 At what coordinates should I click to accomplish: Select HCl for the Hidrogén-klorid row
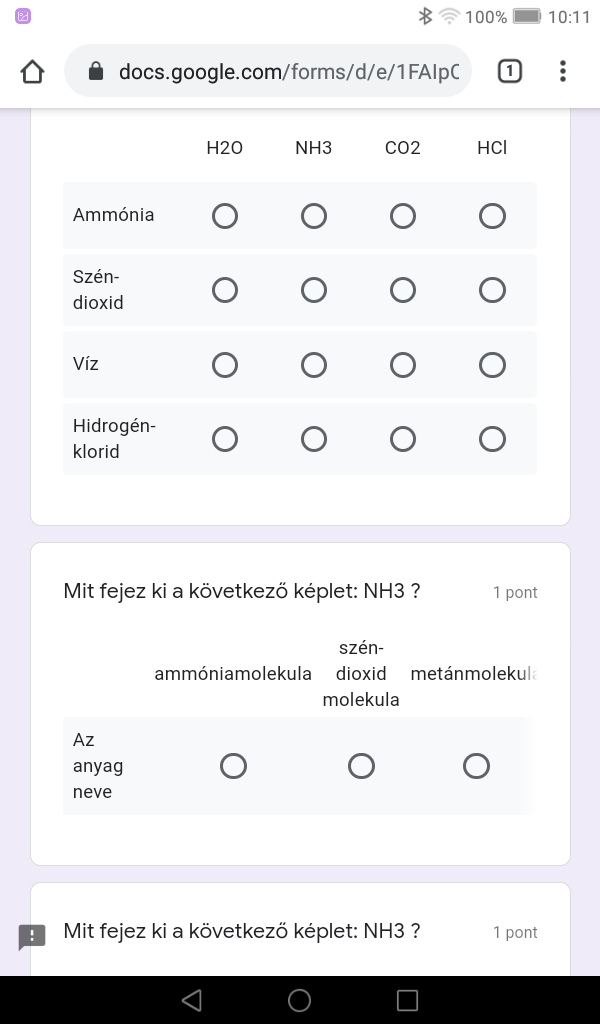tap(492, 439)
